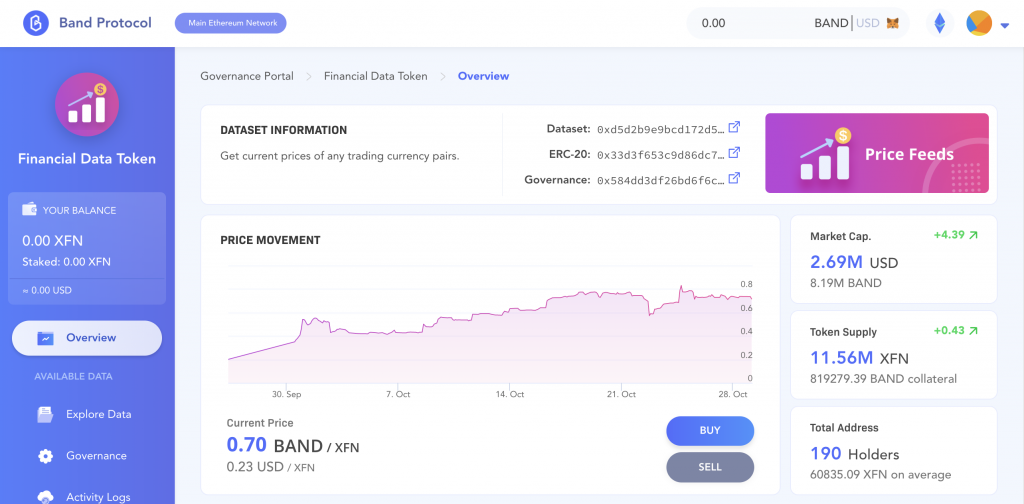Click the Band Protocol logo icon
This screenshot has width=1024, height=504.
(36, 23)
